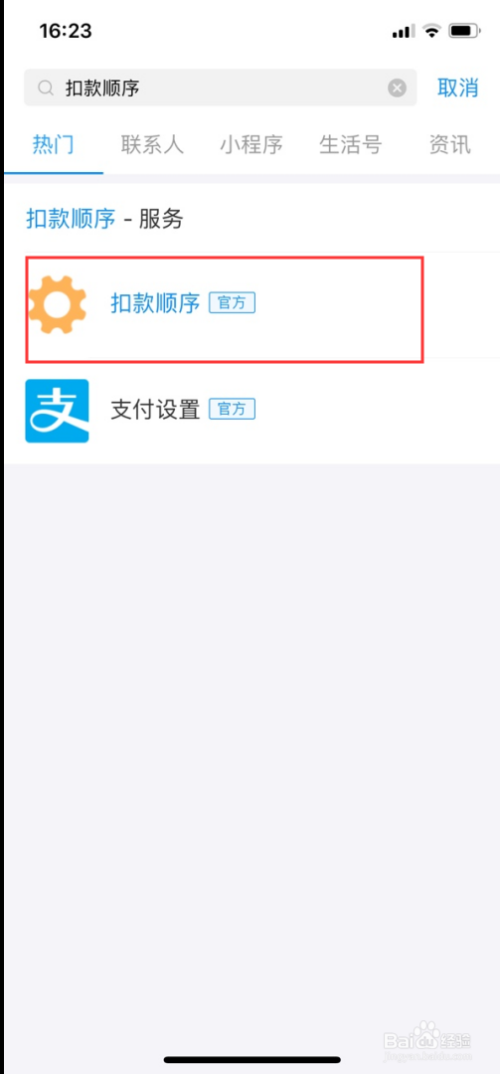Switch to the 联系人 tab
The height and width of the screenshot is (1074, 500).
click(x=153, y=145)
